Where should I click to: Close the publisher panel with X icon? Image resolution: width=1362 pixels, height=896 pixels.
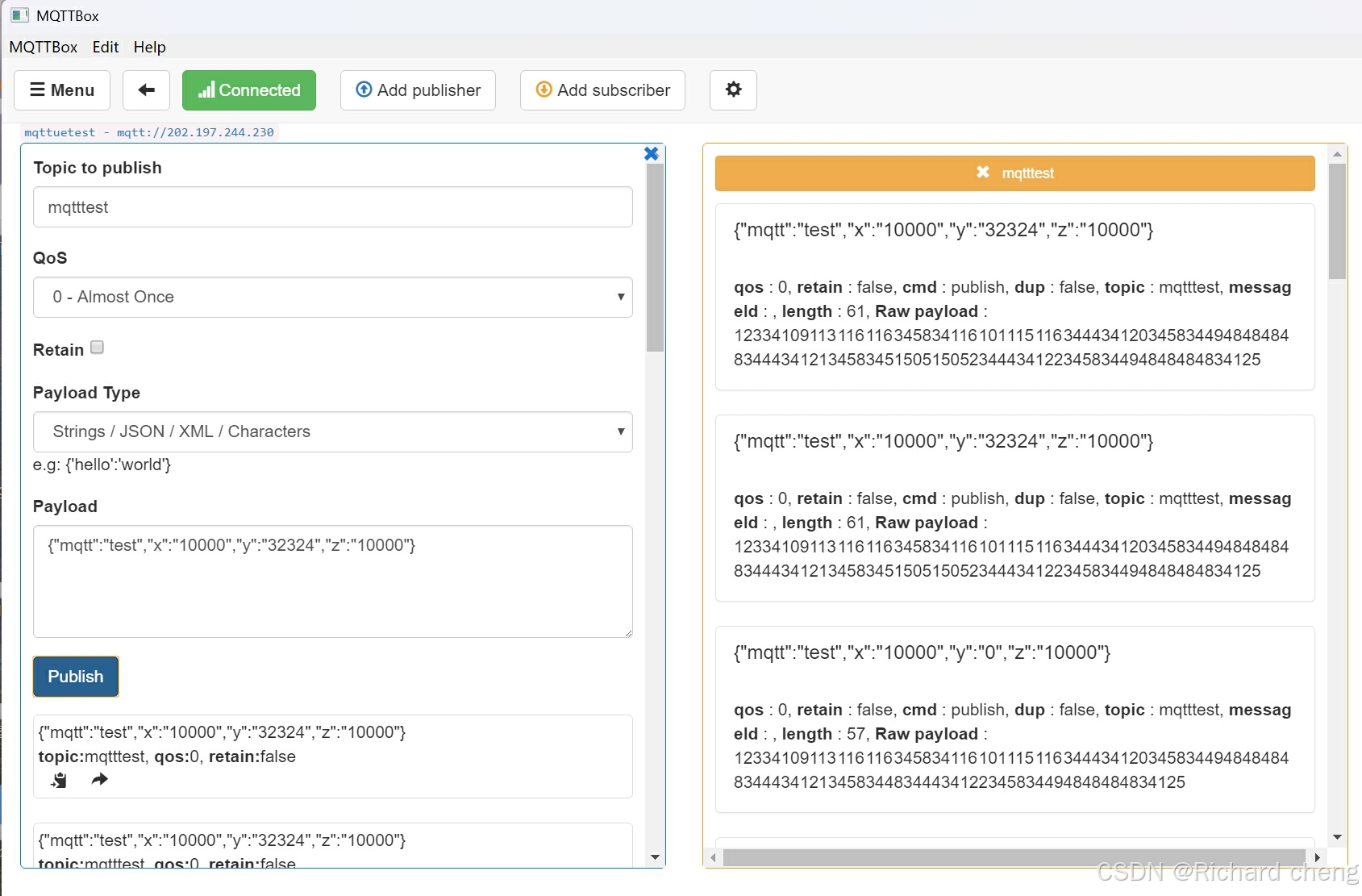pos(652,153)
